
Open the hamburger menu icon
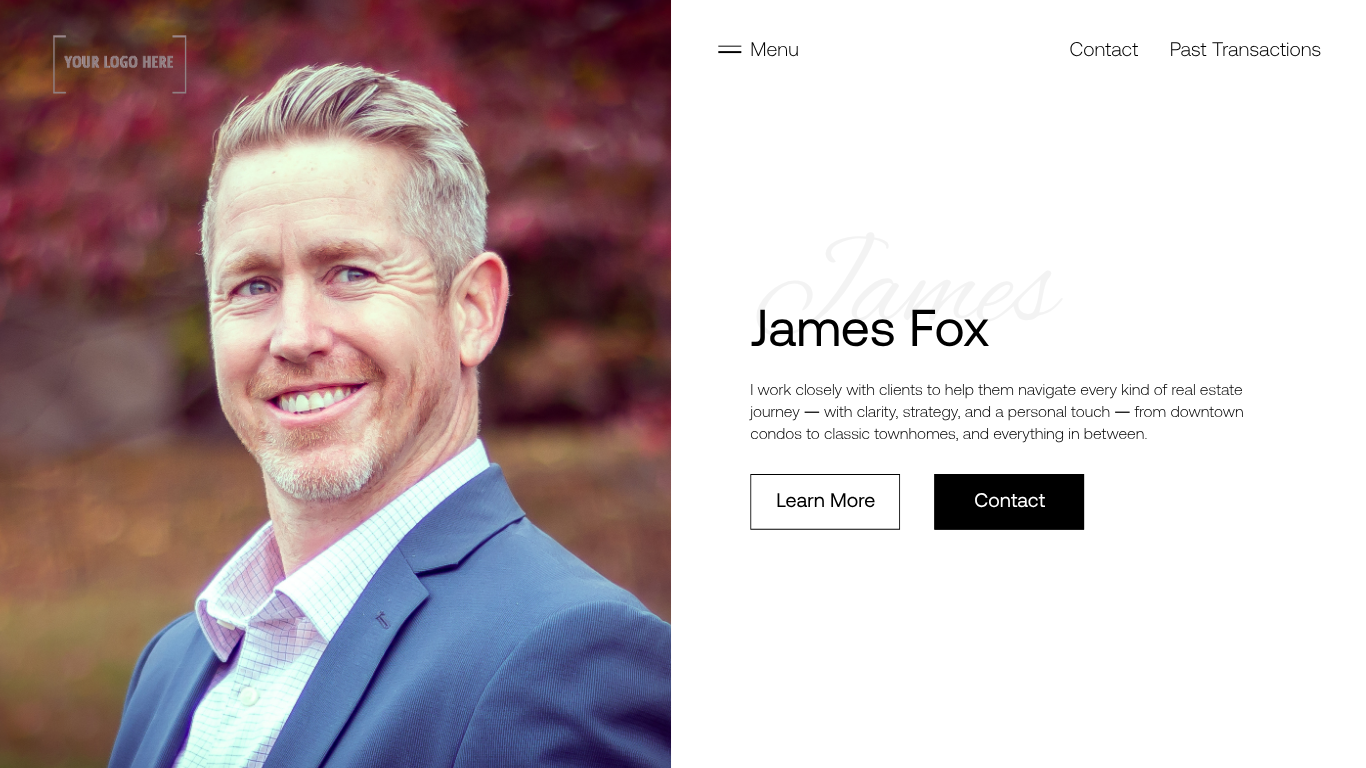[x=729, y=49]
